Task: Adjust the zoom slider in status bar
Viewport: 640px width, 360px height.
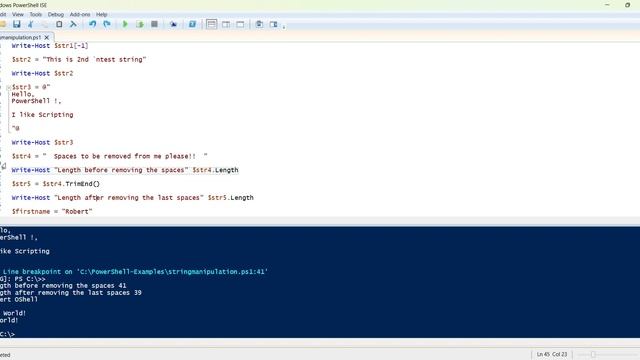Action: (593, 354)
